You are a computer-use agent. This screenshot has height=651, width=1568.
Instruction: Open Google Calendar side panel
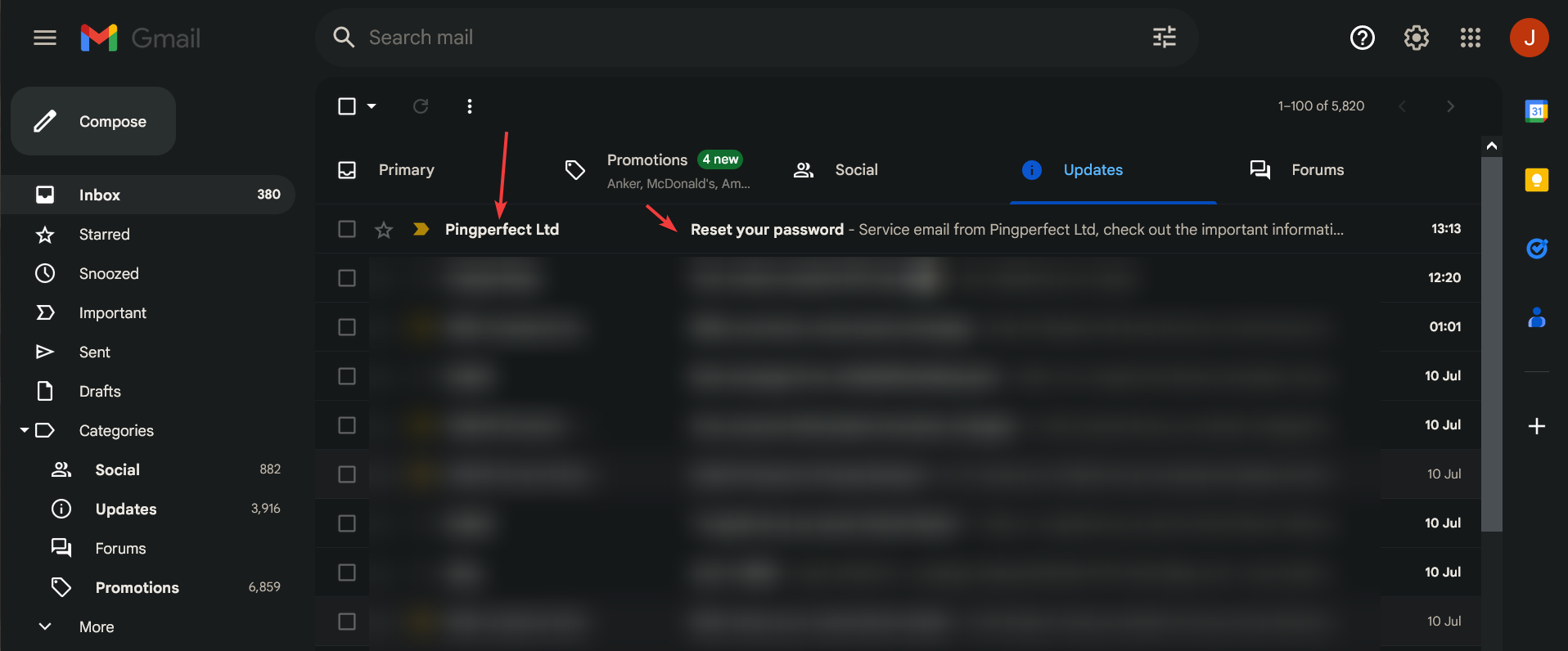[1536, 111]
